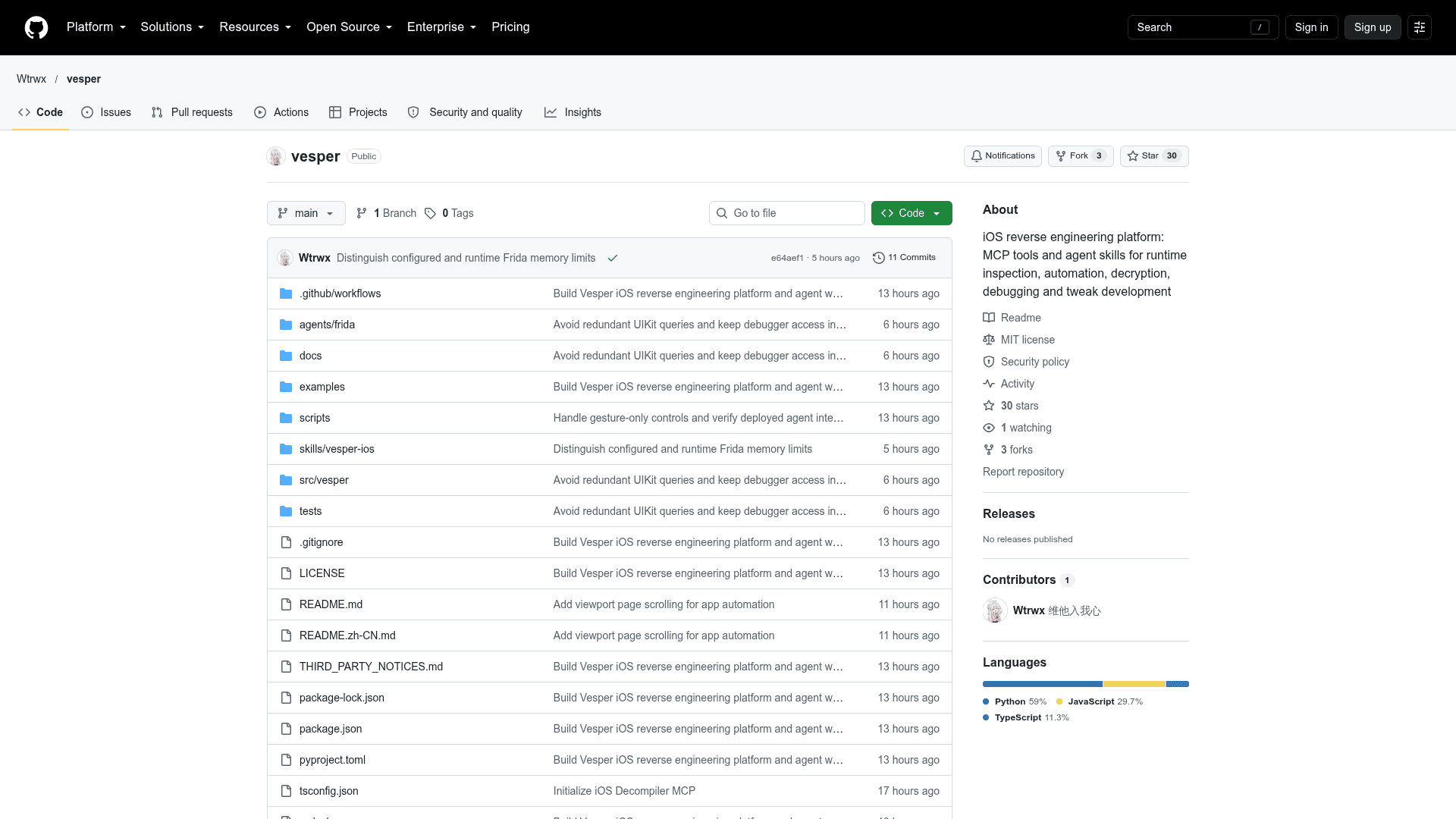Click the Python segment of languages bar
Image resolution: width=1456 pixels, height=819 pixels.
1043,684
